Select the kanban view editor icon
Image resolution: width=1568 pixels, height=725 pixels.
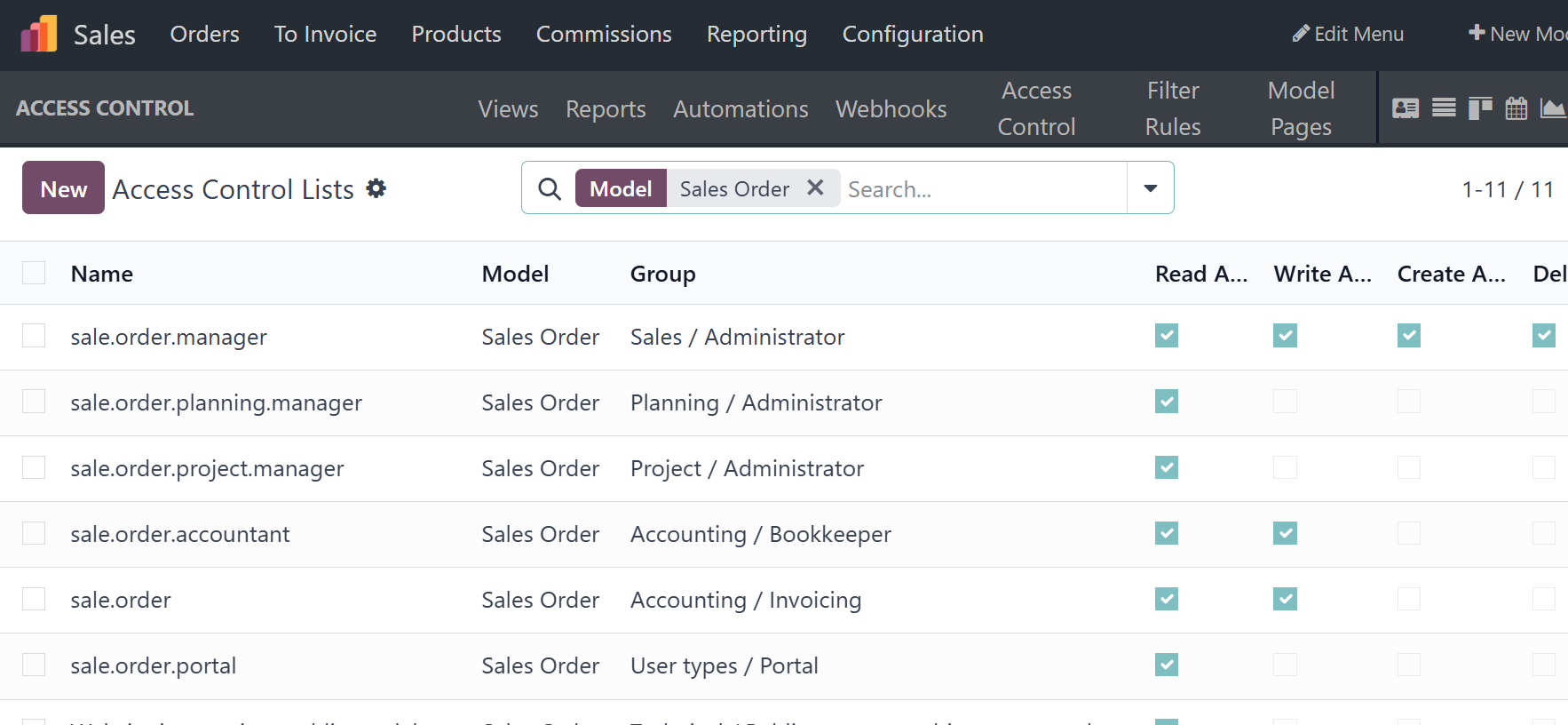click(1480, 108)
